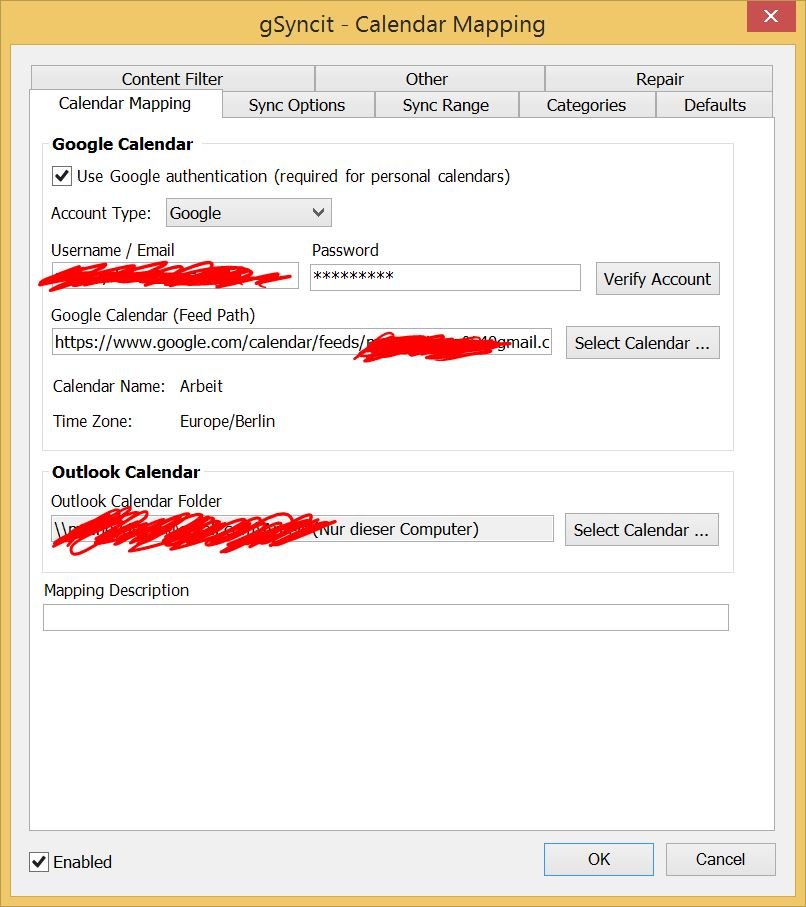Click the calendar name 'Arbeit'
Screen dimensions: 806x907
click(x=201, y=386)
